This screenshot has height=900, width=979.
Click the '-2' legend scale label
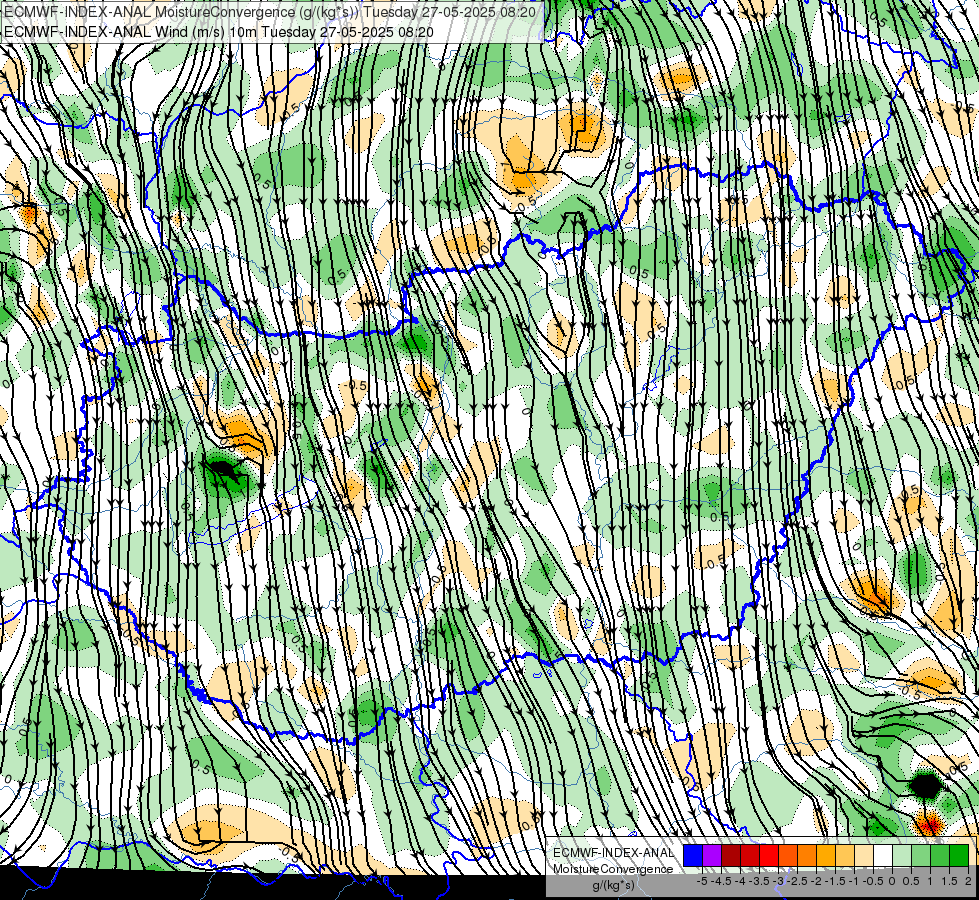pos(816,881)
